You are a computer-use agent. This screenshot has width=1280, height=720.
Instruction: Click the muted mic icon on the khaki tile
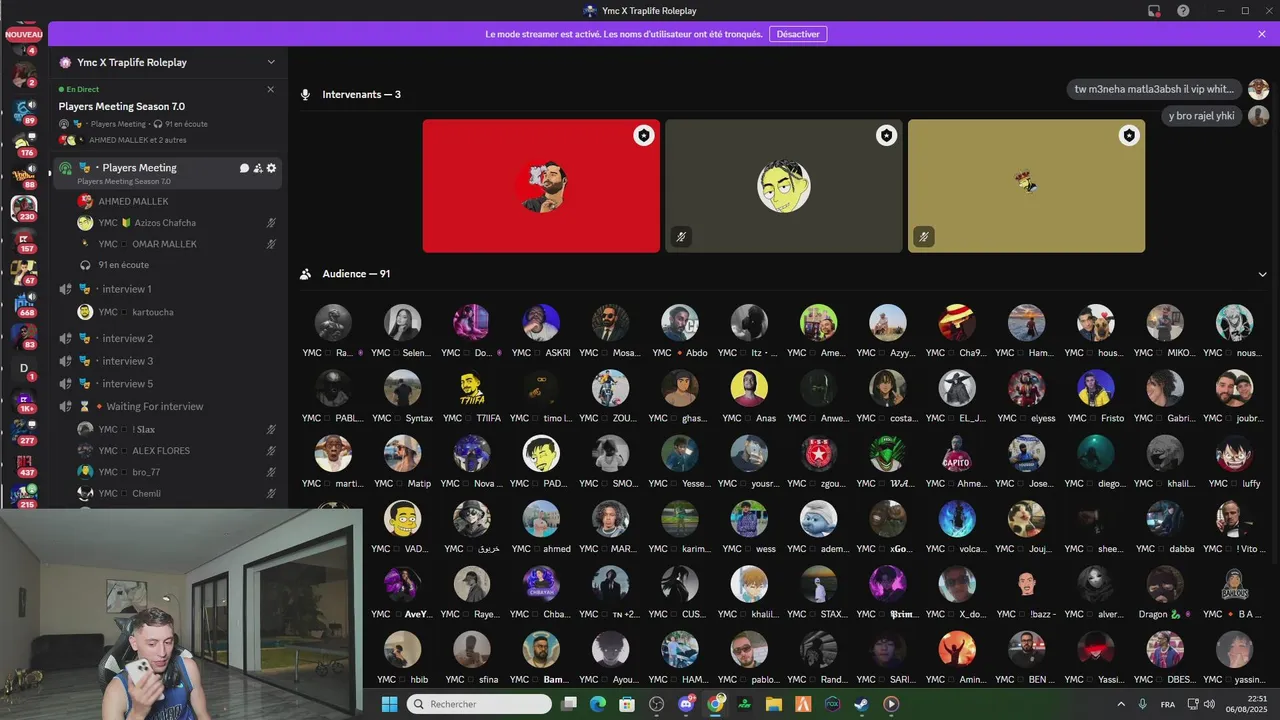tap(924, 237)
